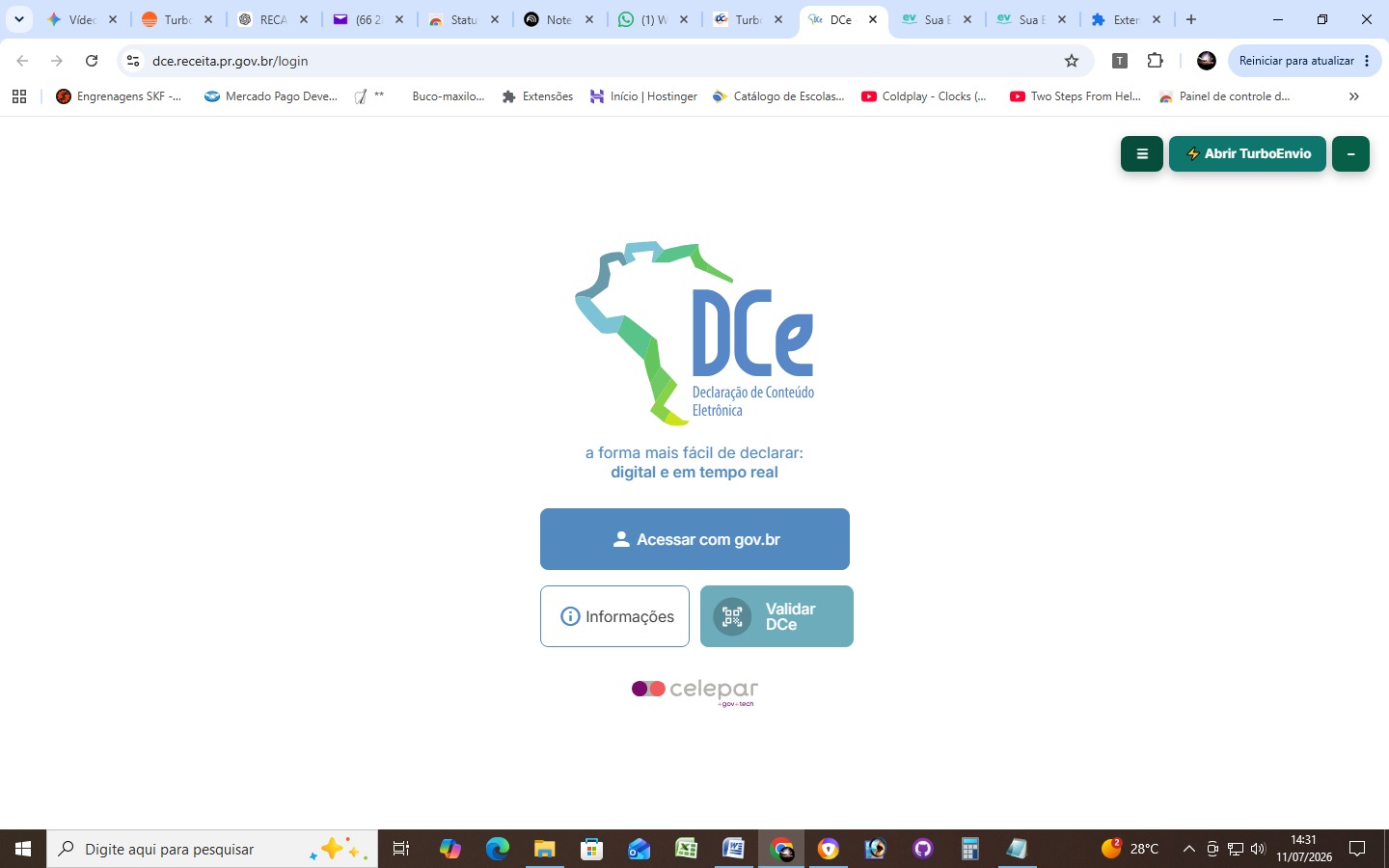This screenshot has height=868, width=1389.
Task: Click Acessar com gov.br button
Action: coord(694,539)
